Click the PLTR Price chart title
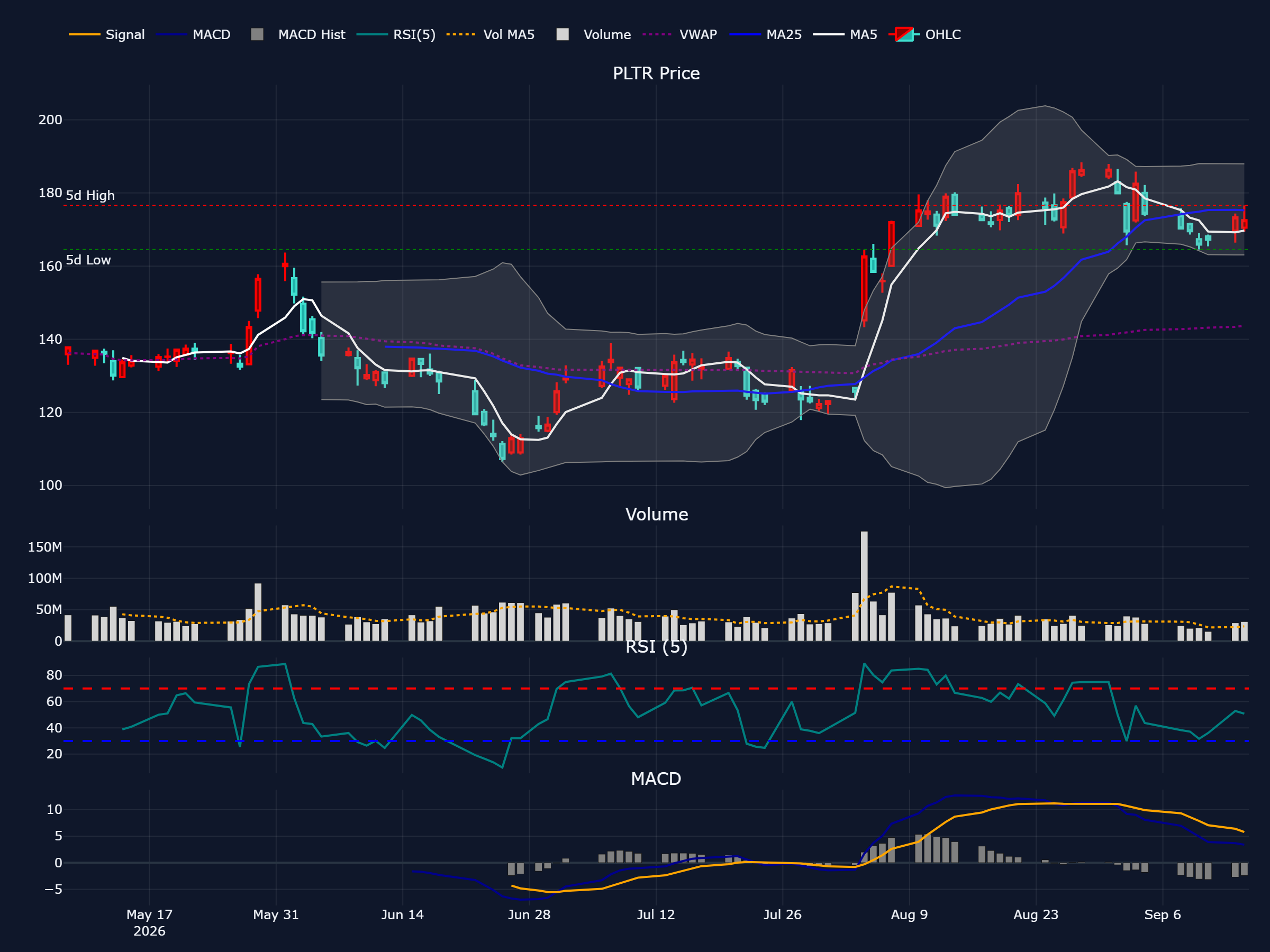The image size is (1270, 952). (x=656, y=74)
